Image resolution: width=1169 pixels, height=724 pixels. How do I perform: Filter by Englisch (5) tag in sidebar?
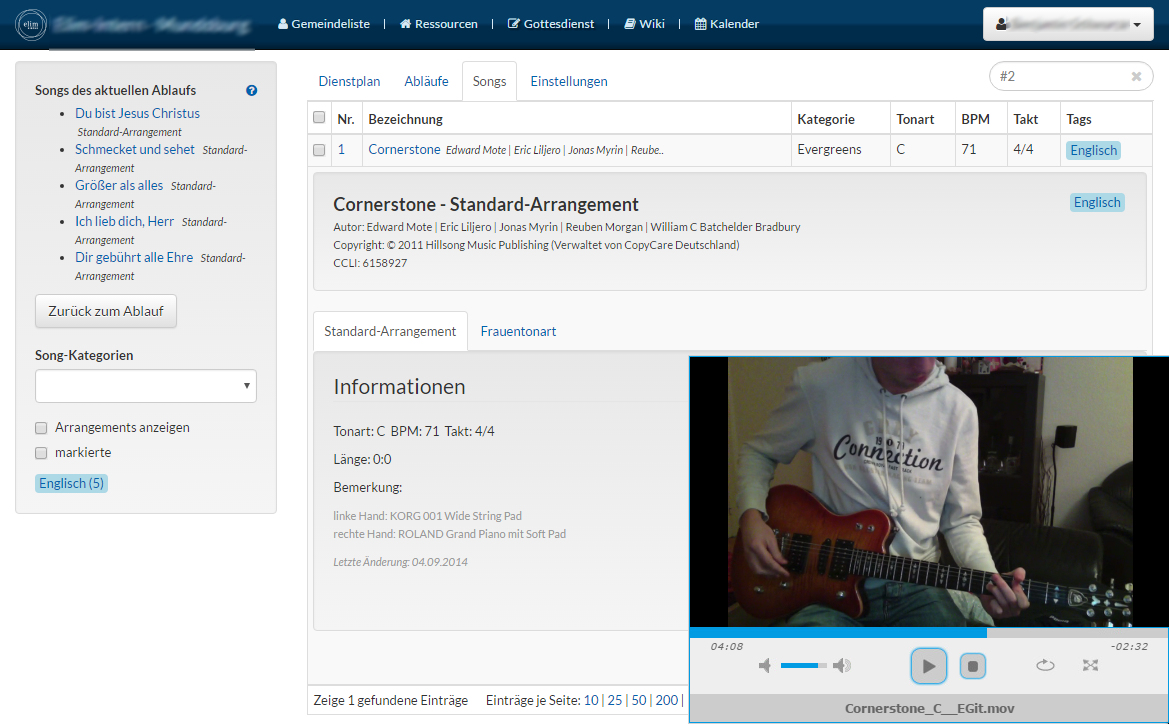tap(72, 483)
